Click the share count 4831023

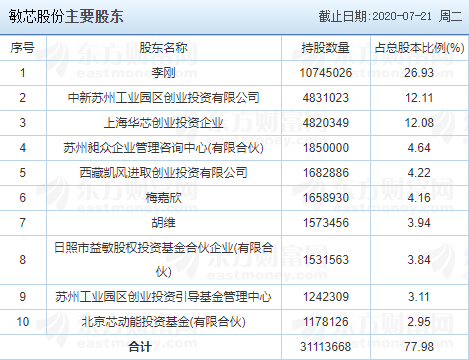(x=326, y=98)
